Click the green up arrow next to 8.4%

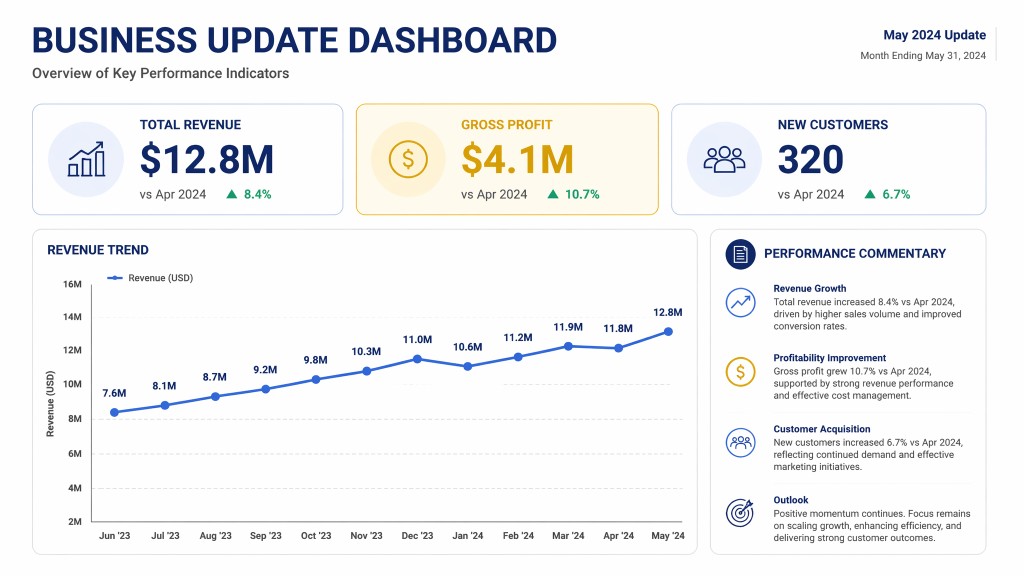point(231,194)
